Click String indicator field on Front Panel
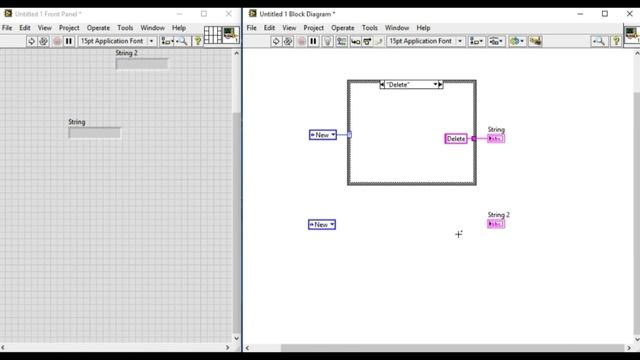This screenshot has height=360, width=640. click(x=95, y=133)
